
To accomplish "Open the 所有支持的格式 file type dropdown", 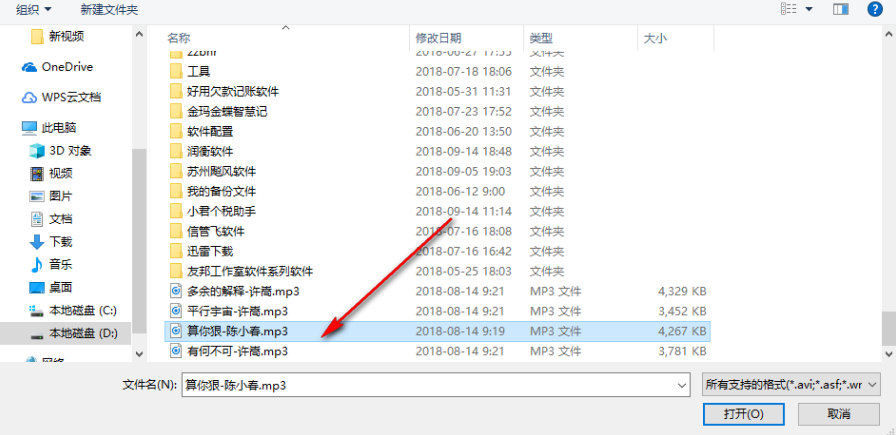I will tap(790, 385).
